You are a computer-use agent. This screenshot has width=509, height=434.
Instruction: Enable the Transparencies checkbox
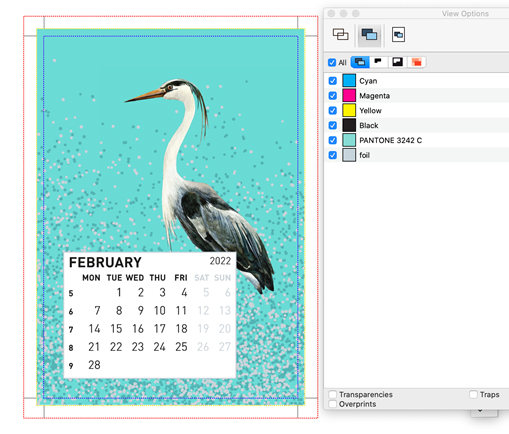(333, 394)
